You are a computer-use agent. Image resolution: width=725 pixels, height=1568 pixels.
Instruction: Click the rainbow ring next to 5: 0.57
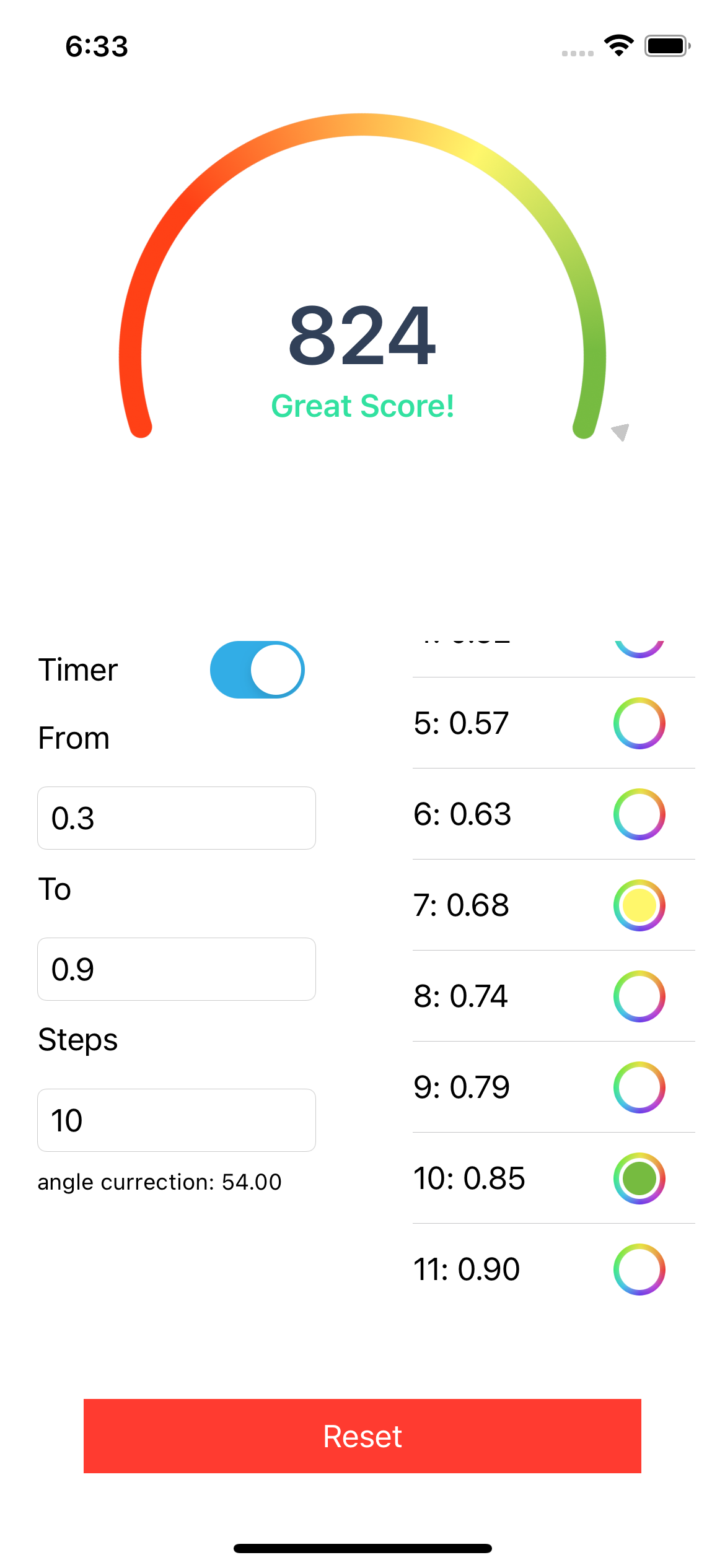click(639, 723)
